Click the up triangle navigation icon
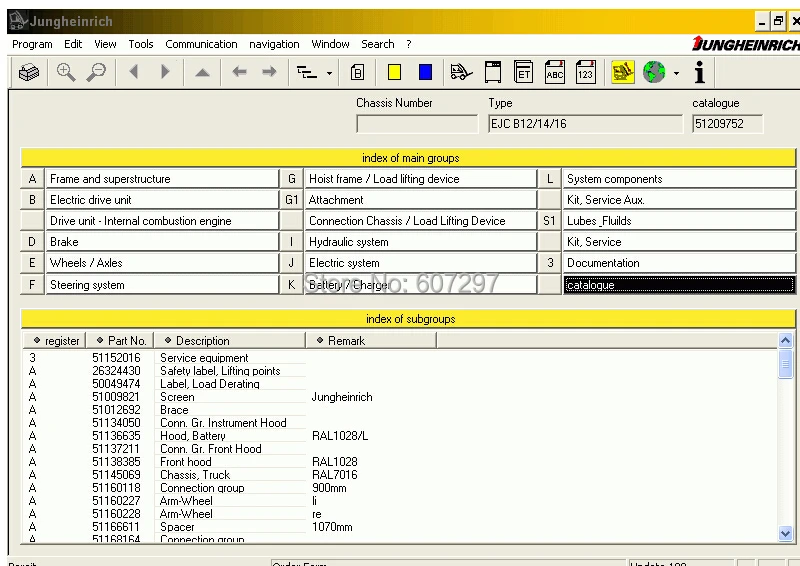 click(x=202, y=72)
